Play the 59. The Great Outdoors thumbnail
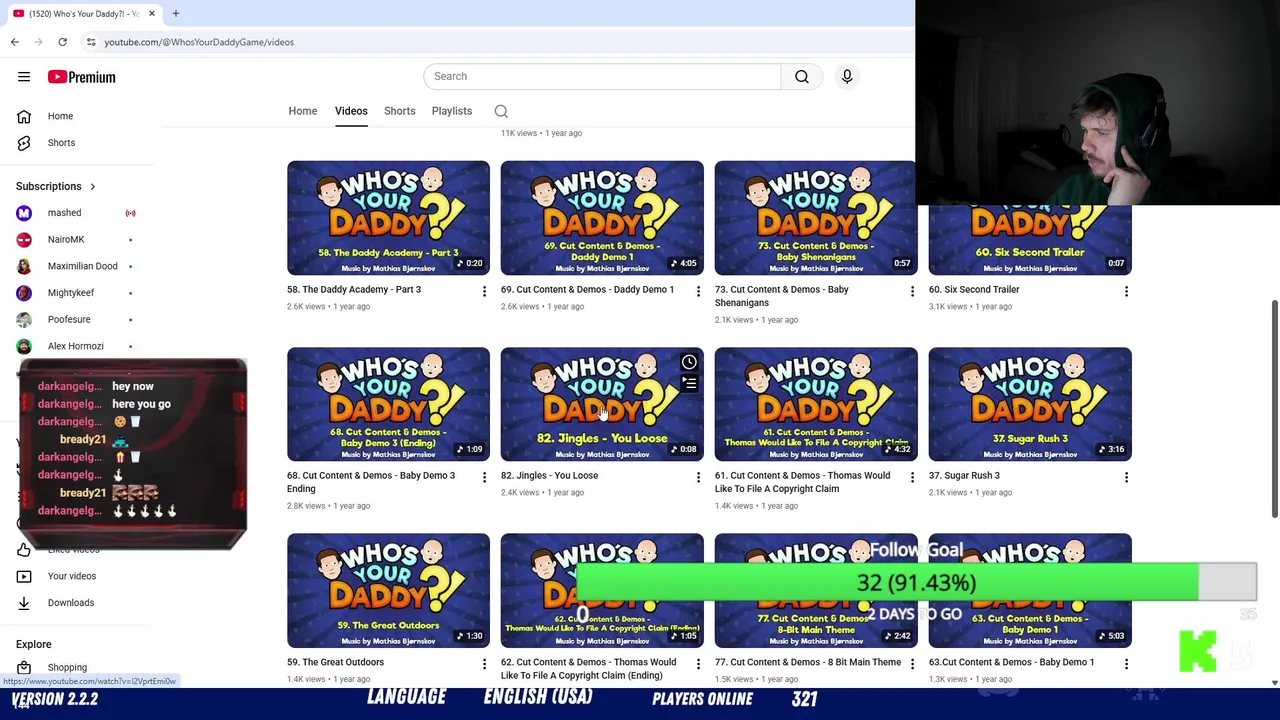Image resolution: width=1280 pixels, height=720 pixels. pos(388,590)
